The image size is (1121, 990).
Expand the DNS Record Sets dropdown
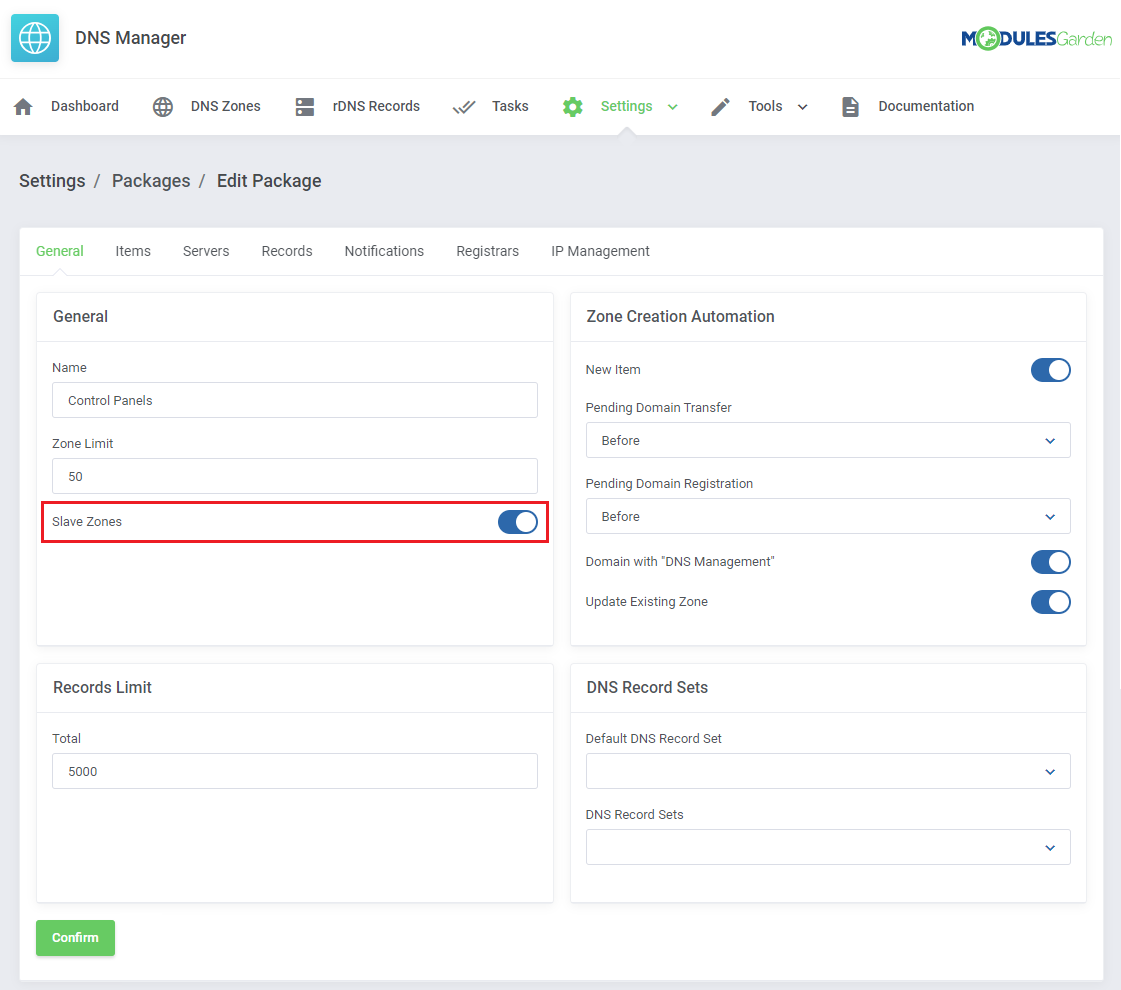pyautogui.click(x=828, y=847)
